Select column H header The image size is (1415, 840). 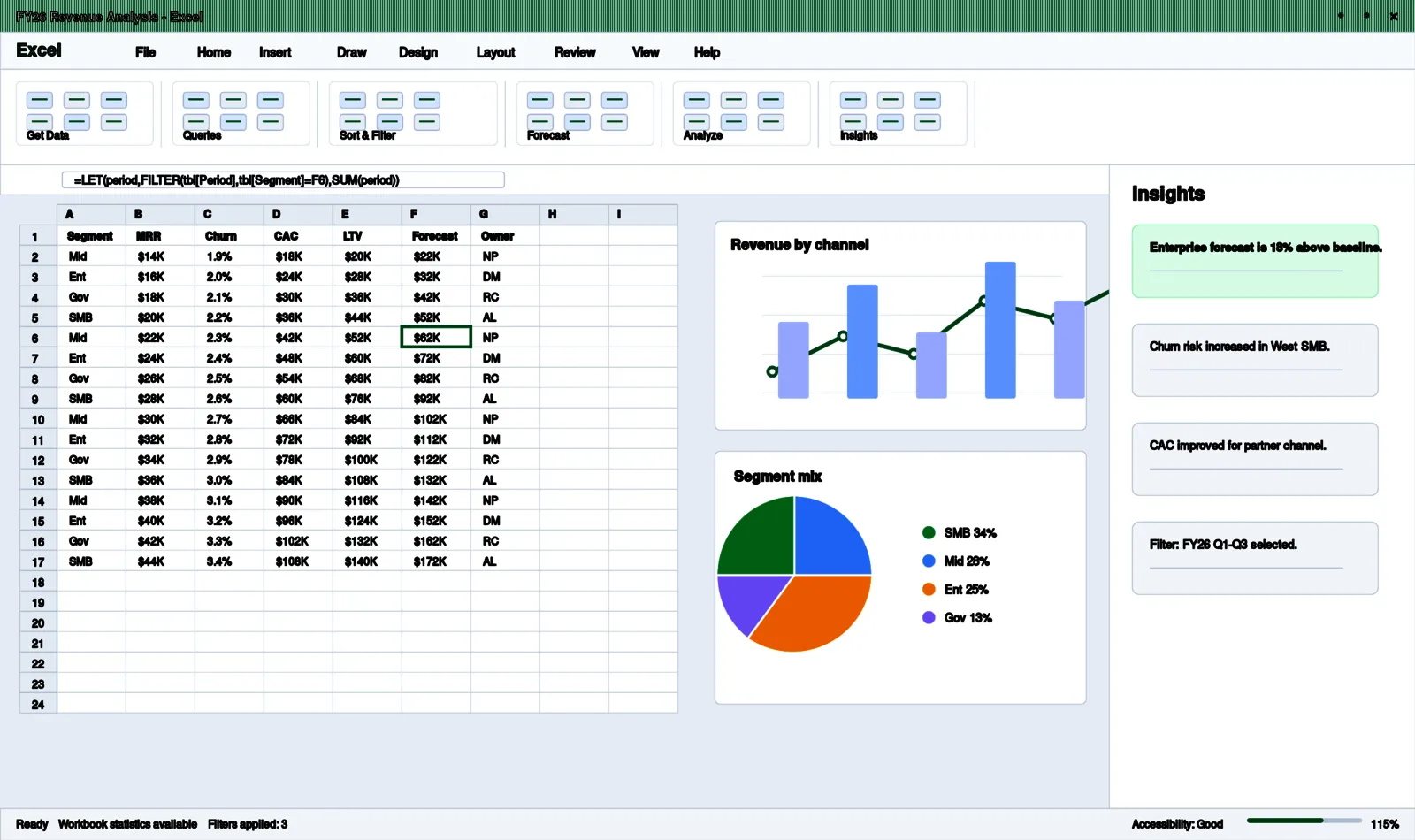(574, 214)
